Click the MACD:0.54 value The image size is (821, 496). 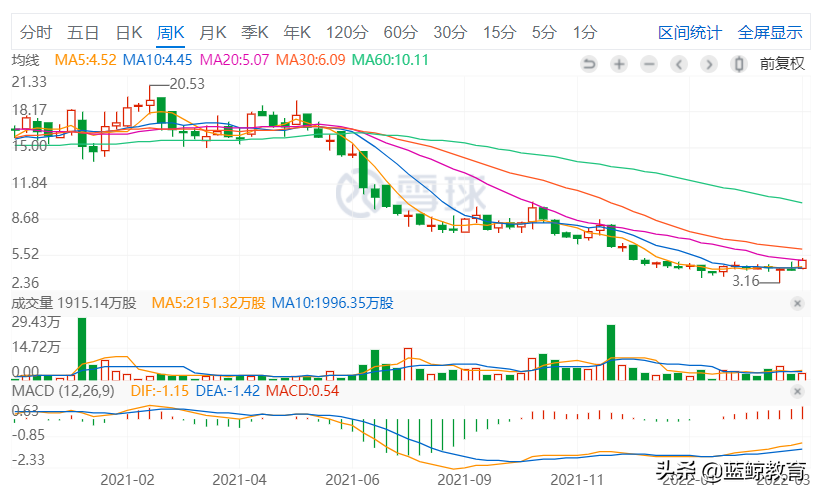pos(302,391)
